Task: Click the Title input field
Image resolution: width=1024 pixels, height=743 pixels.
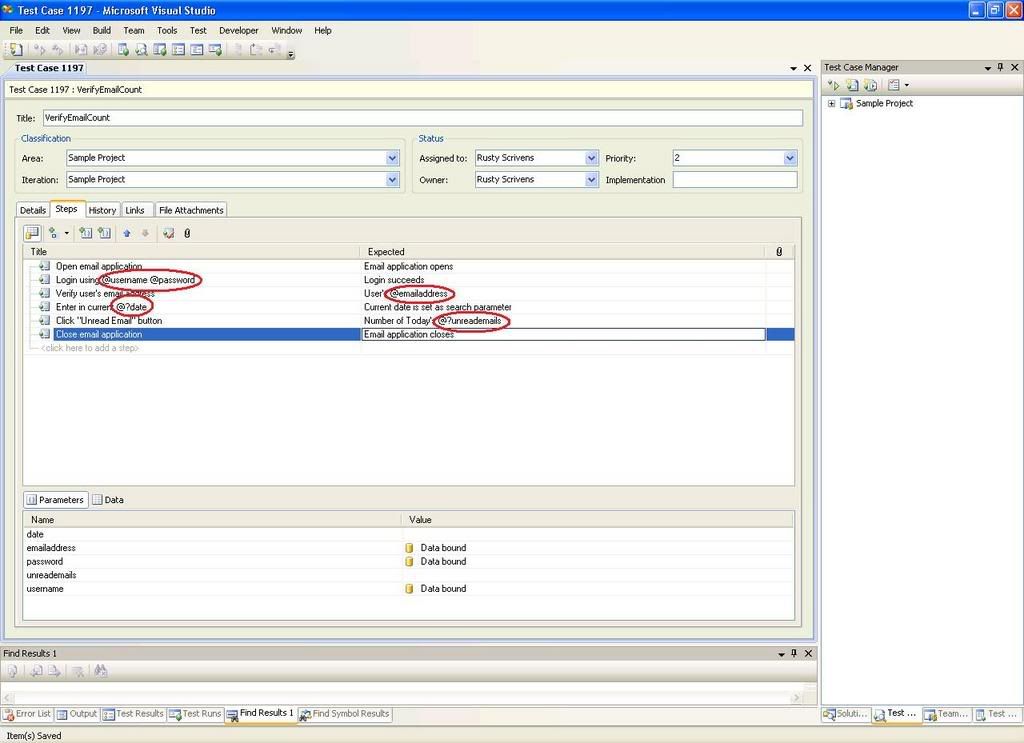Action: [423, 118]
